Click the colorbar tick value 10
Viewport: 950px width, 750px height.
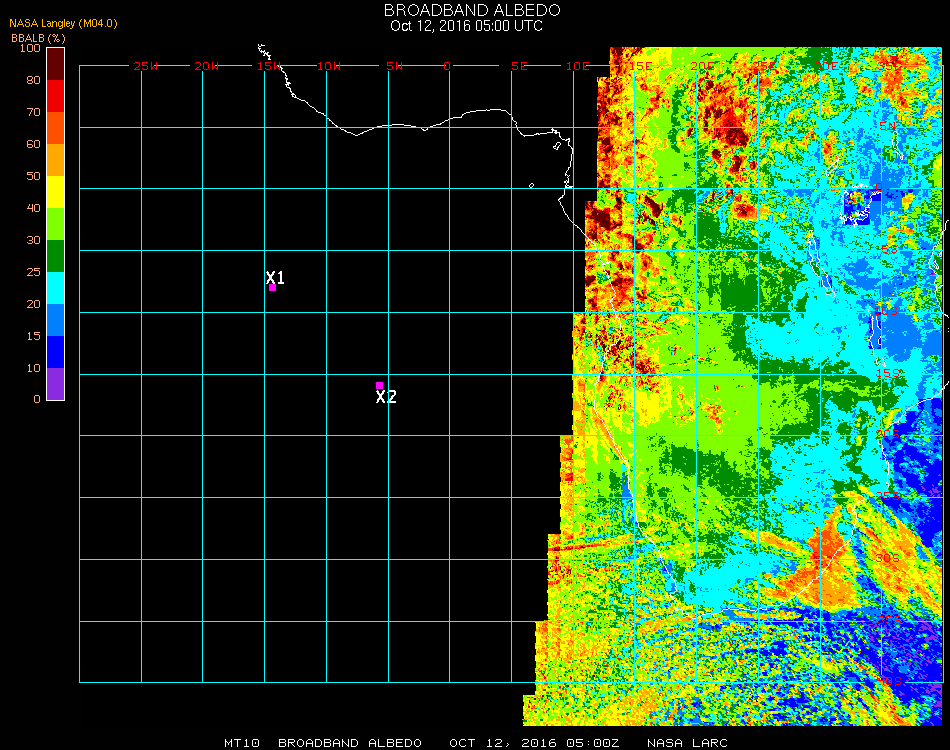34,369
